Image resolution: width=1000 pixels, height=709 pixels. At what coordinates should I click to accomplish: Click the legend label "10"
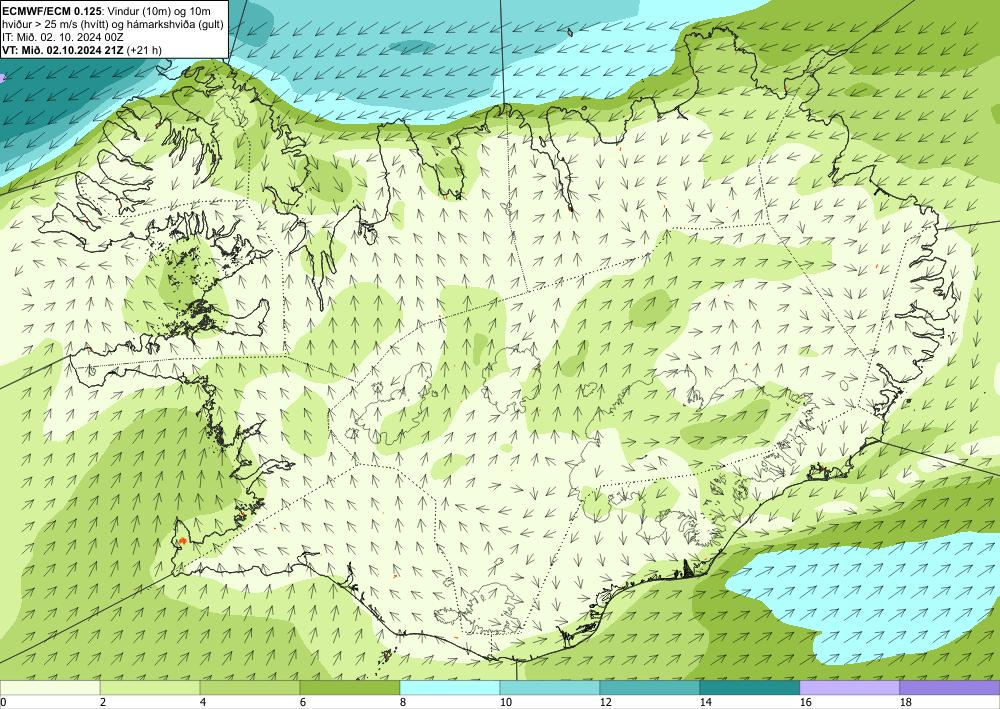click(x=506, y=703)
